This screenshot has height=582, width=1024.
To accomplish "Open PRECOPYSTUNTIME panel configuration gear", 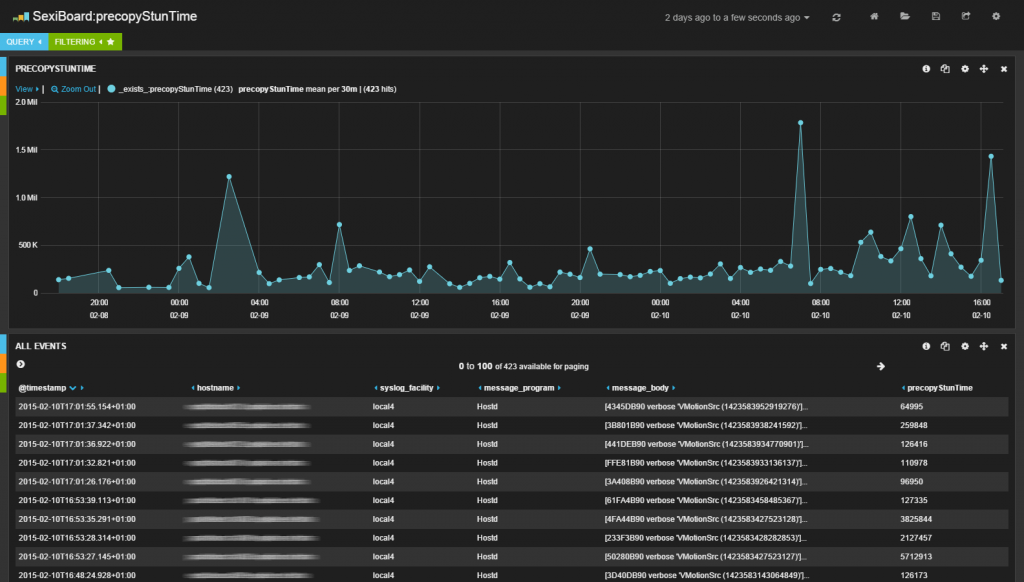I will 965,69.
